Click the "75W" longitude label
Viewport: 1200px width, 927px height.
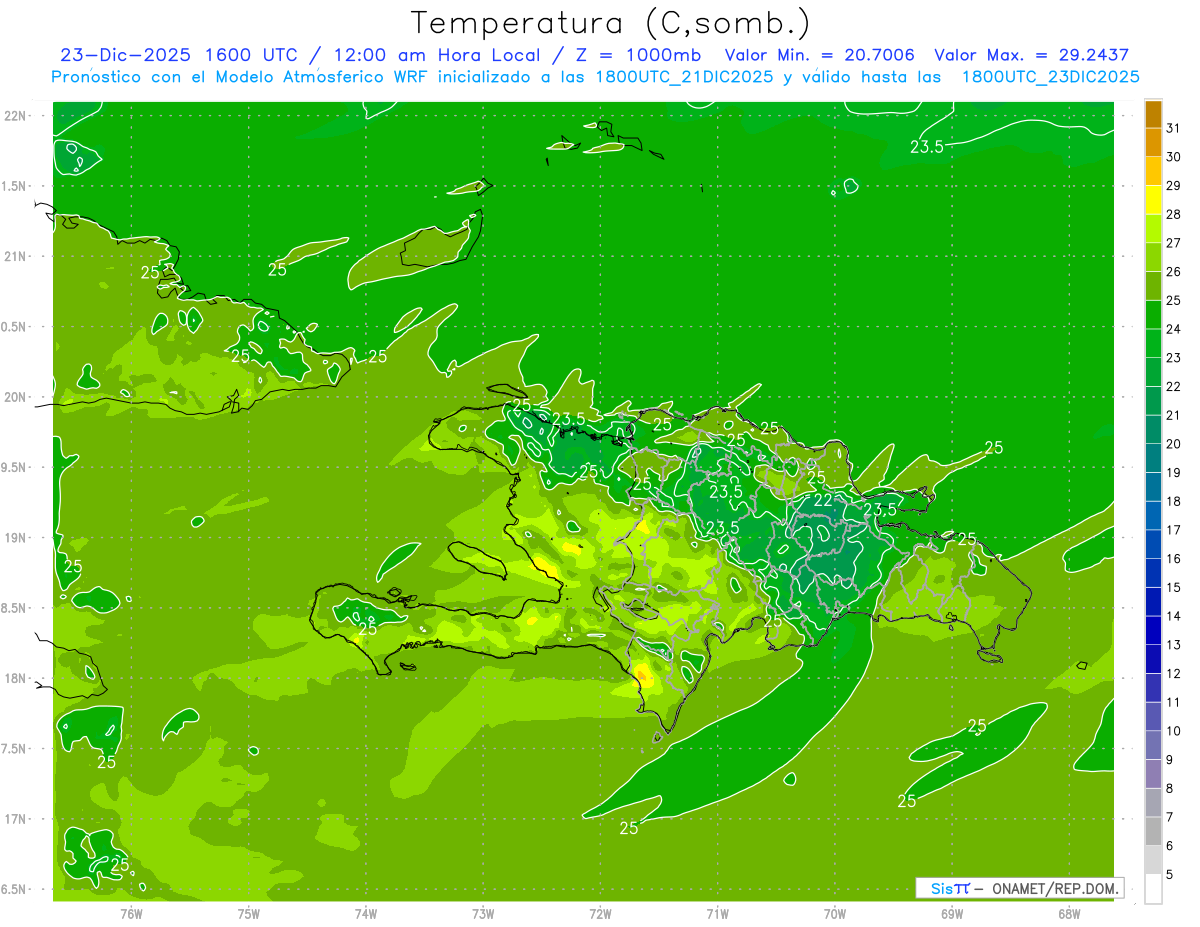point(249,913)
